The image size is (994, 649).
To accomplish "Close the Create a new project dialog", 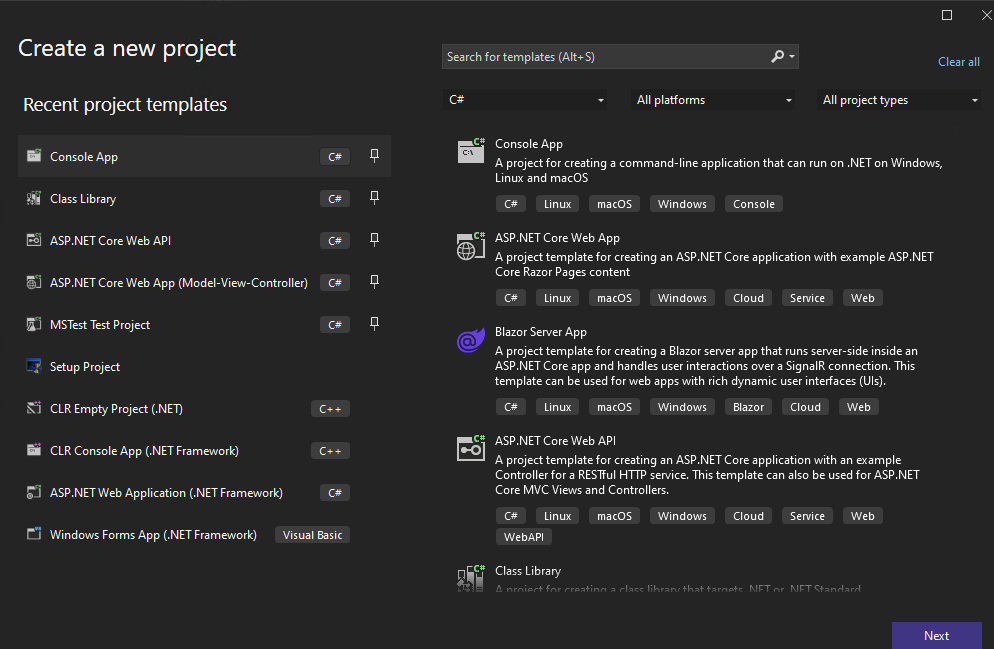I will pyautogui.click(x=987, y=15).
